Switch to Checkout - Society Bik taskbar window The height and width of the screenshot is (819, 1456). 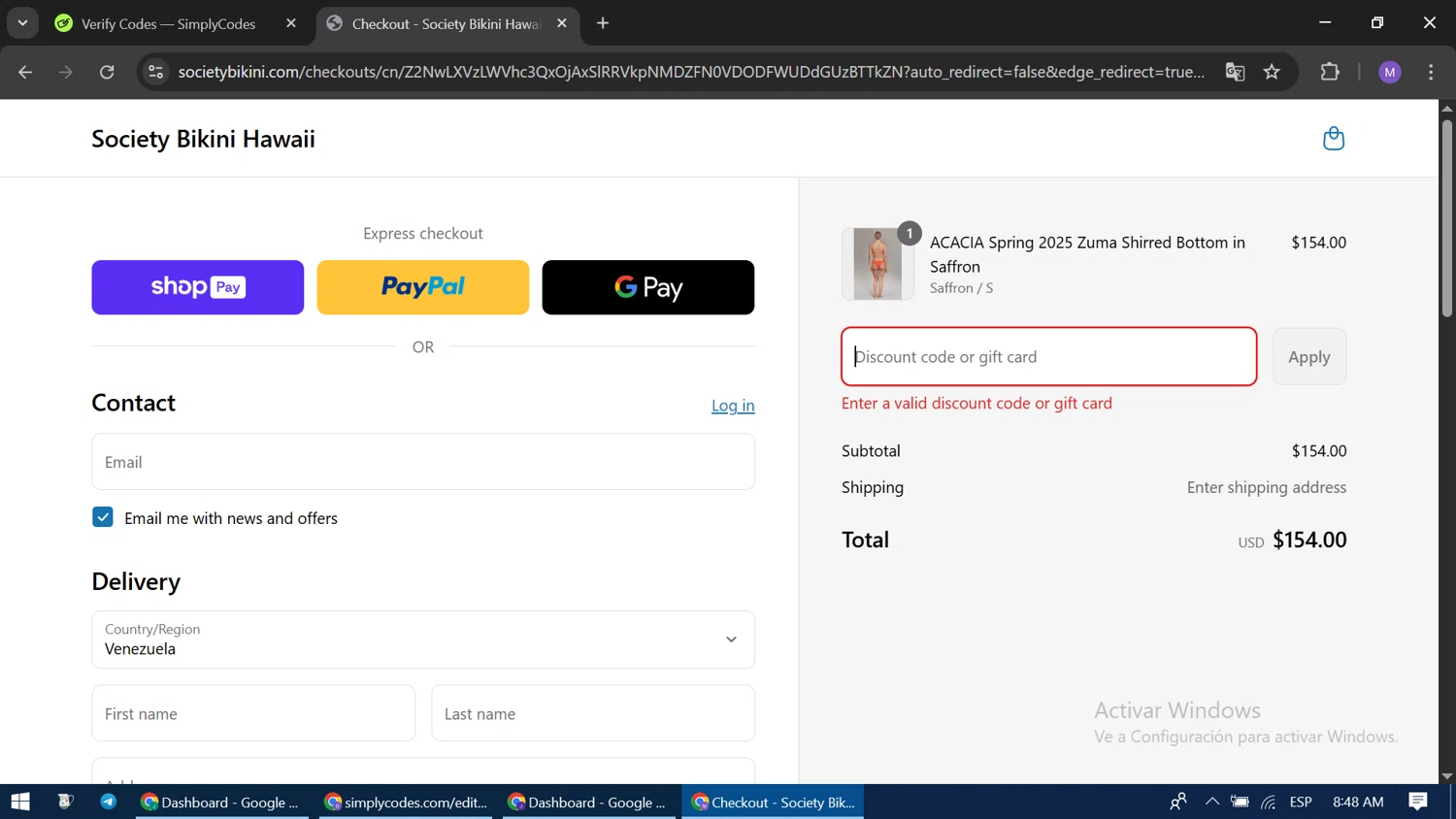[x=773, y=802]
